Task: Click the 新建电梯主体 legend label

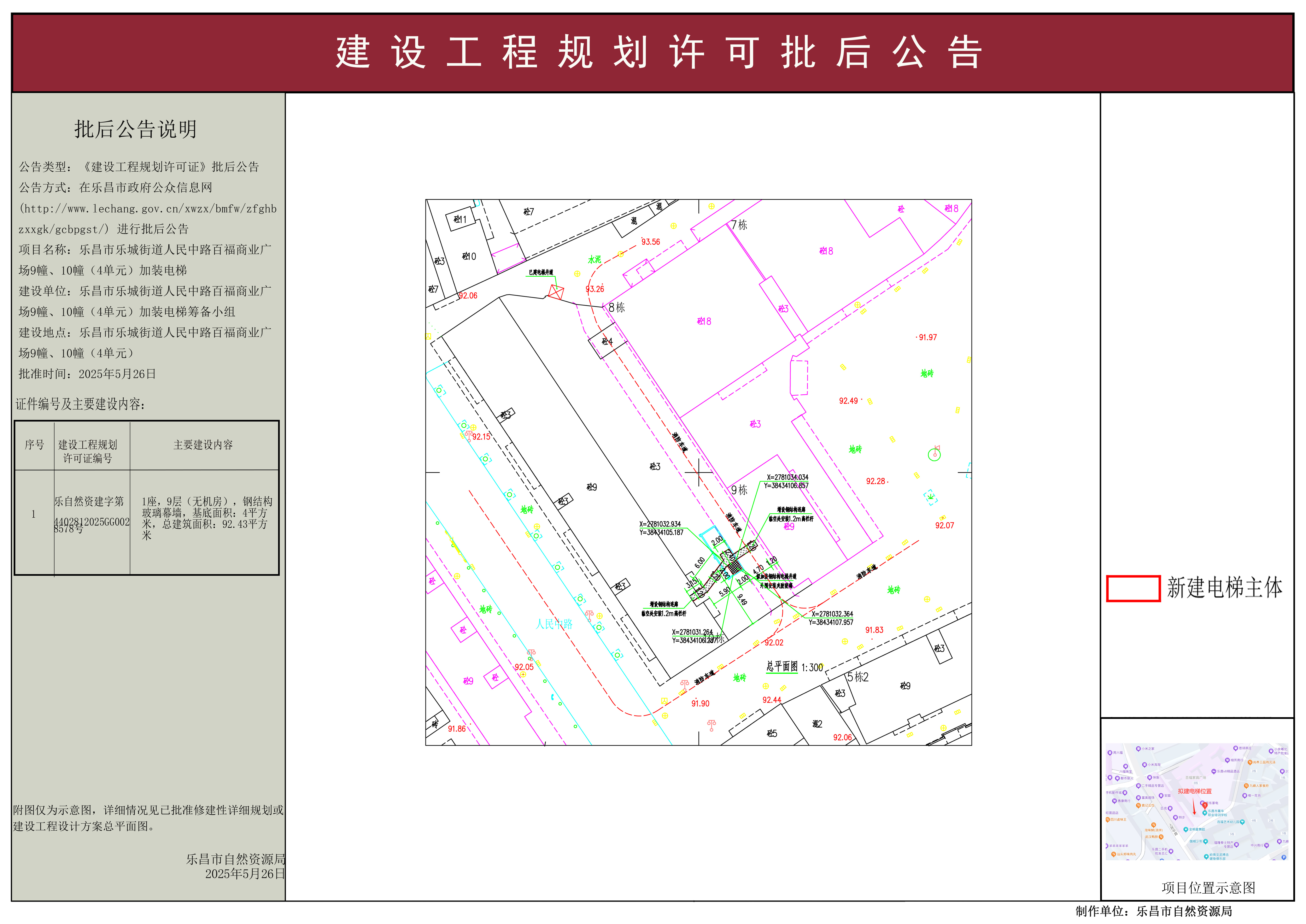Action: [x=1225, y=588]
